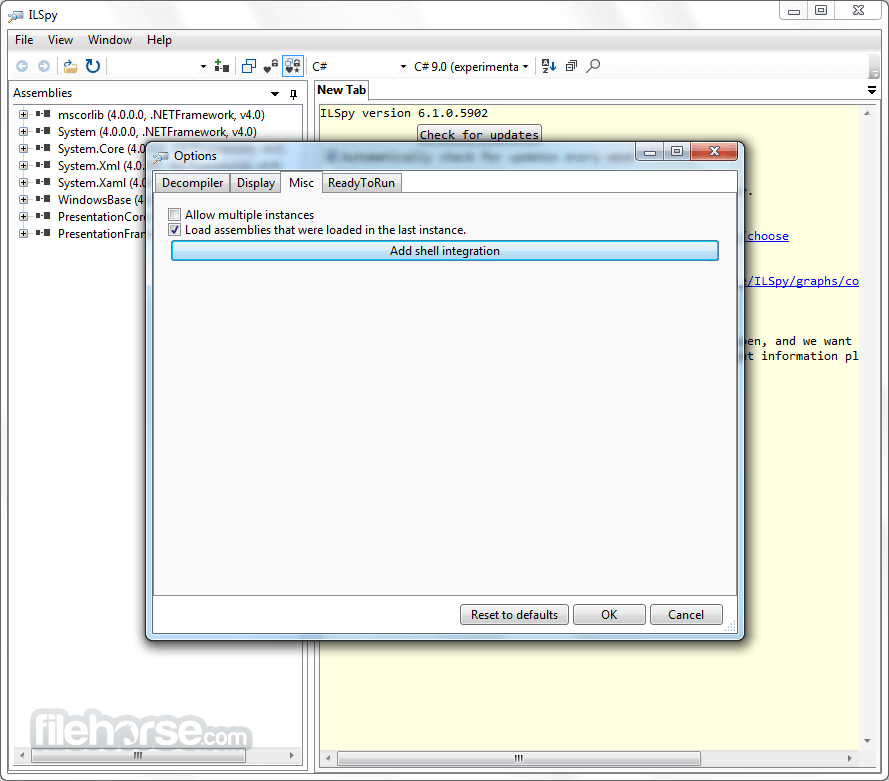Viewport: 889px width, 781px height.
Task: Pin the Assemblies panel
Action: (293, 94)
